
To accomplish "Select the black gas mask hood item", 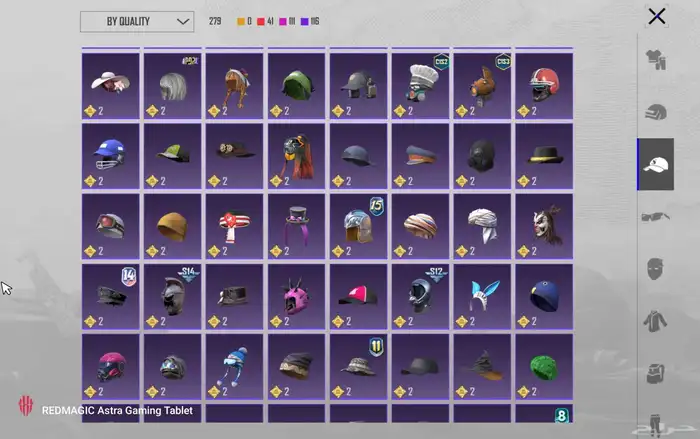I will [482, 156].
